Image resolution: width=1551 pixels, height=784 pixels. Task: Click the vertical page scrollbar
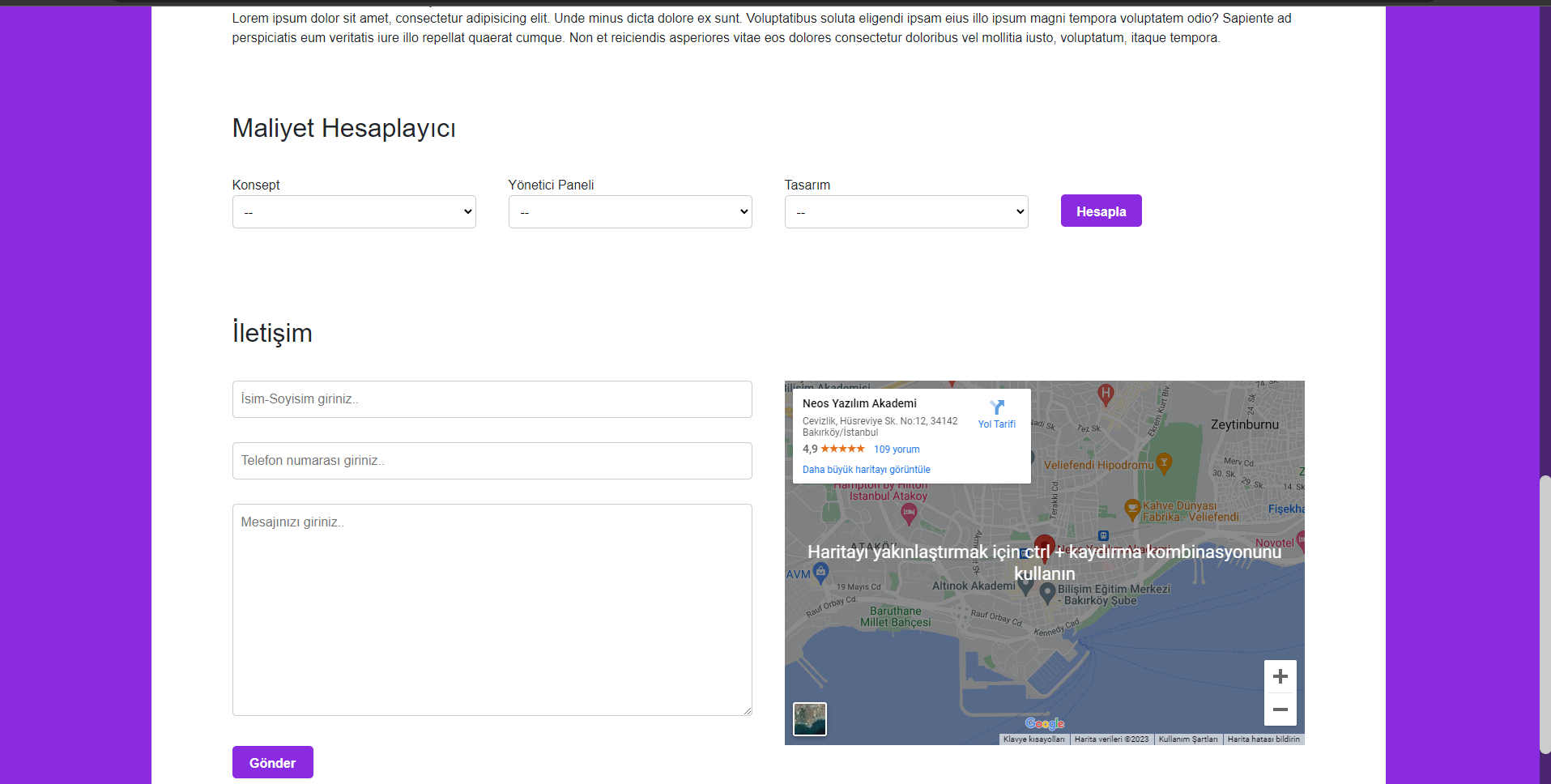click(x=1544, y=614)
